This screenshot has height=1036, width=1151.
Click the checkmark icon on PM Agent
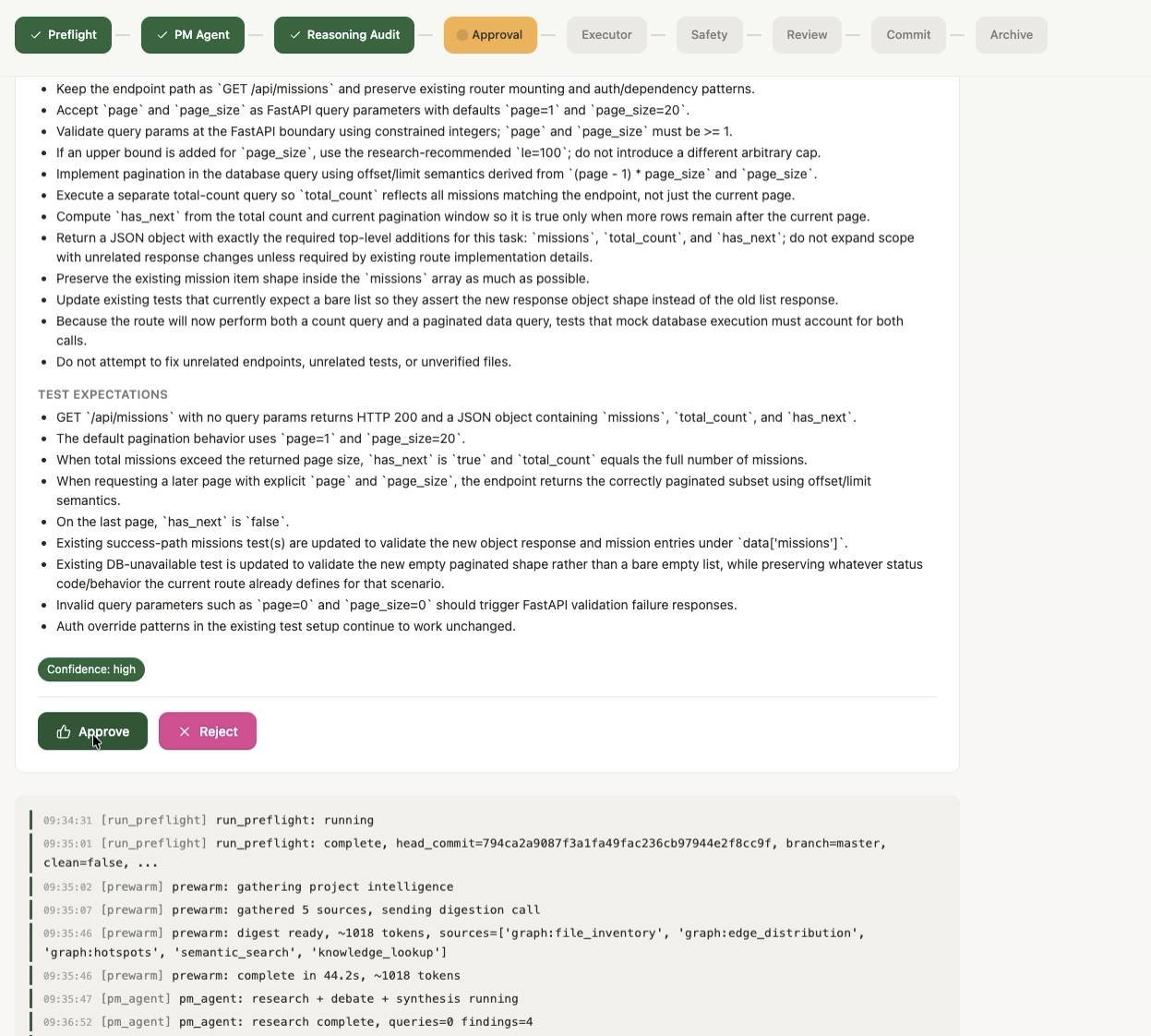pos(162,35)
